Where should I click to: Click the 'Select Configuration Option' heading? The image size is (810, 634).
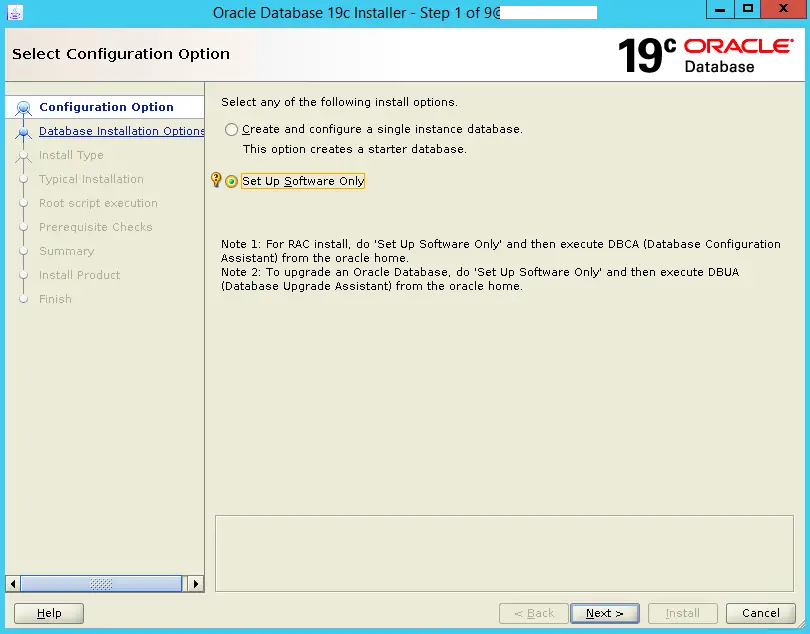click(x=121, y=54)
